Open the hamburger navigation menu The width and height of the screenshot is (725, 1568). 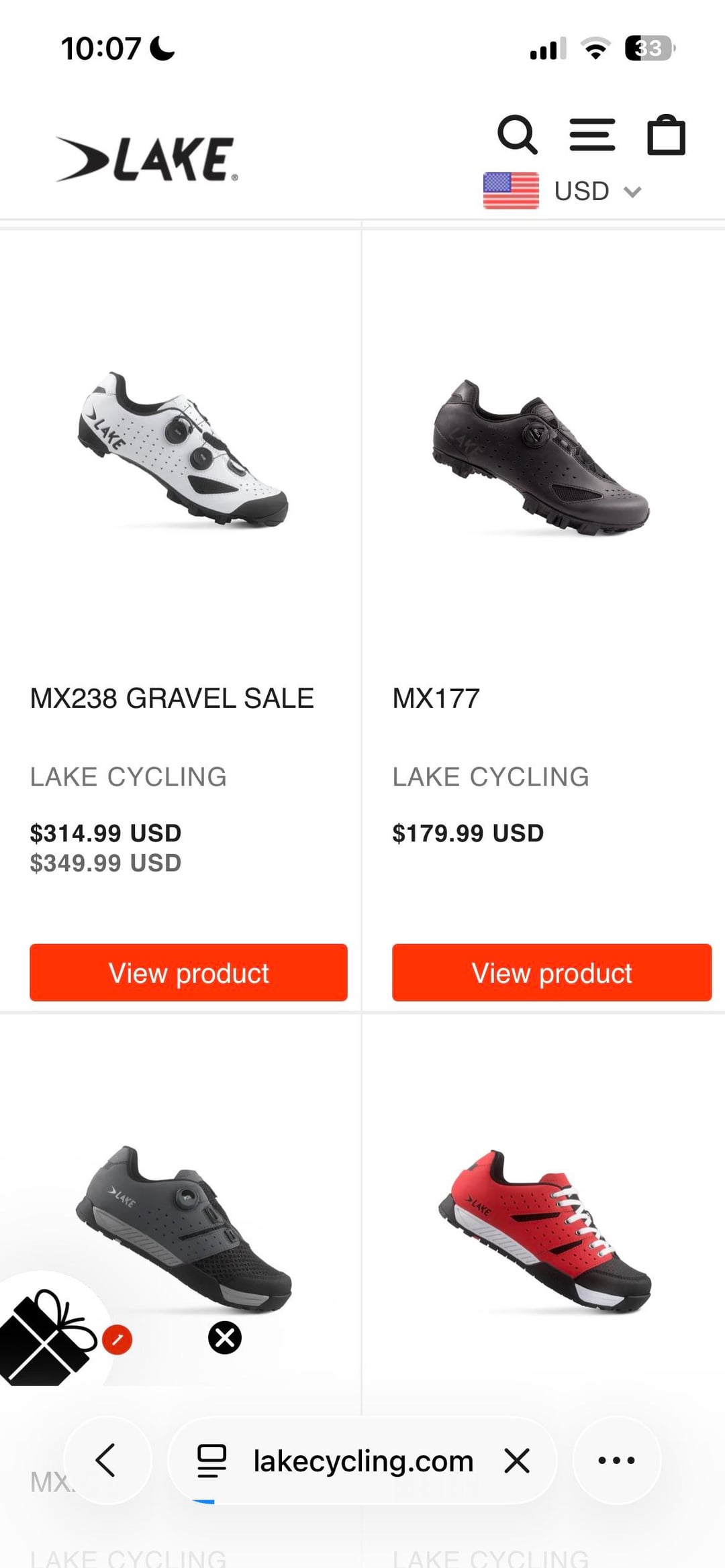point(592,135)
